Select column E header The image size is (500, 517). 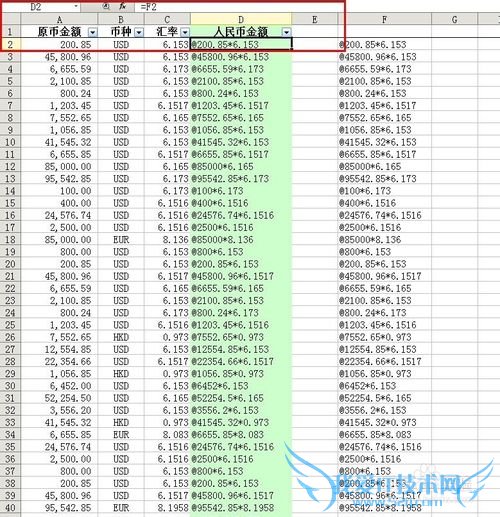315,19
